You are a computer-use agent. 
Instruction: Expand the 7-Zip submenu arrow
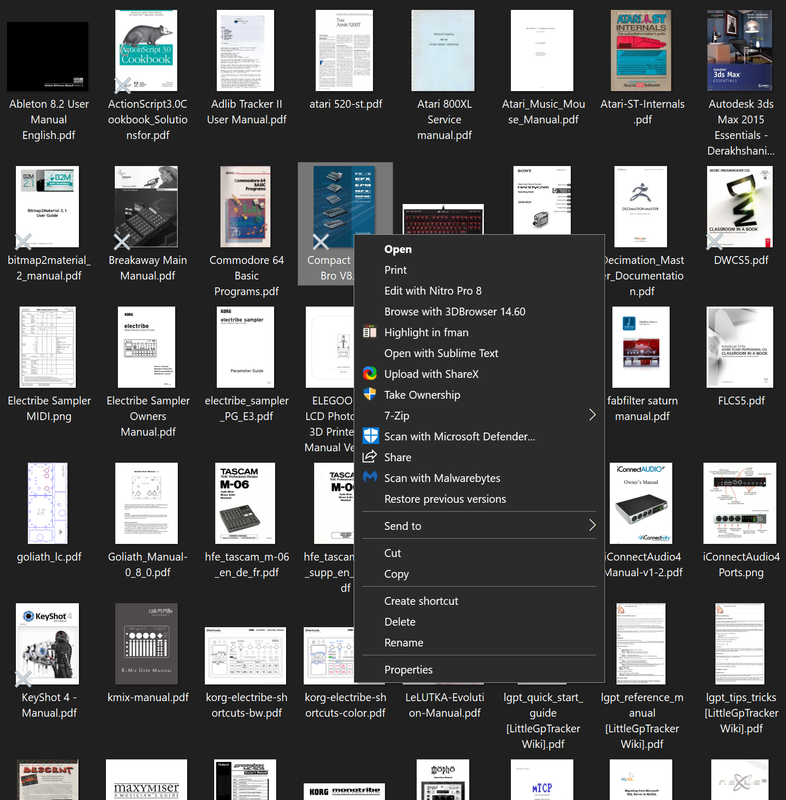pyautogui.click(x=591, y=415)
